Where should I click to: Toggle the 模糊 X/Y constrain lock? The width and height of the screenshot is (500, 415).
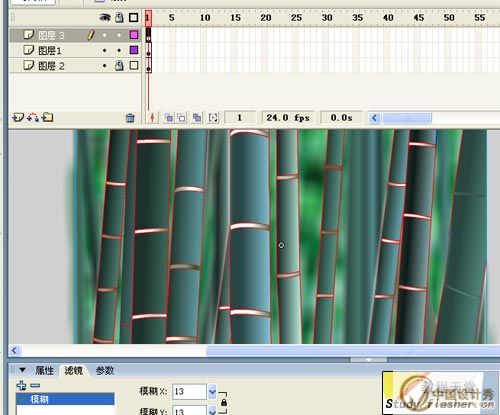(x=224, y=402)
